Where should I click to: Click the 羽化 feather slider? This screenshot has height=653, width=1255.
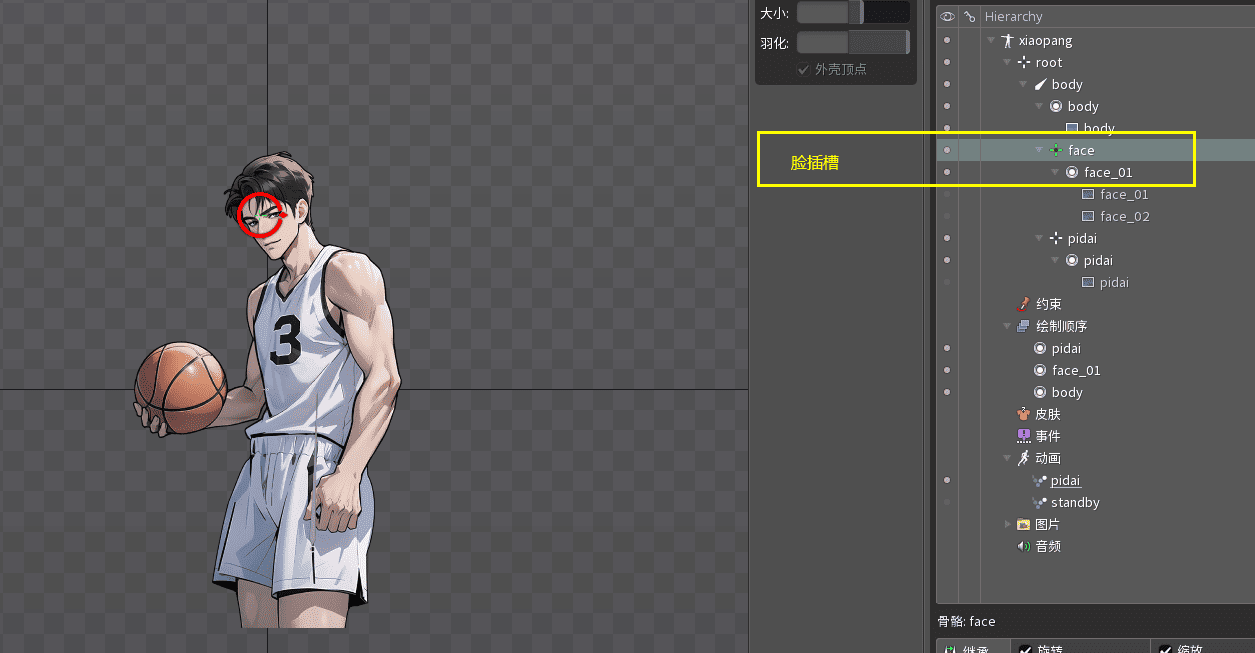click(x=852, y=42)
